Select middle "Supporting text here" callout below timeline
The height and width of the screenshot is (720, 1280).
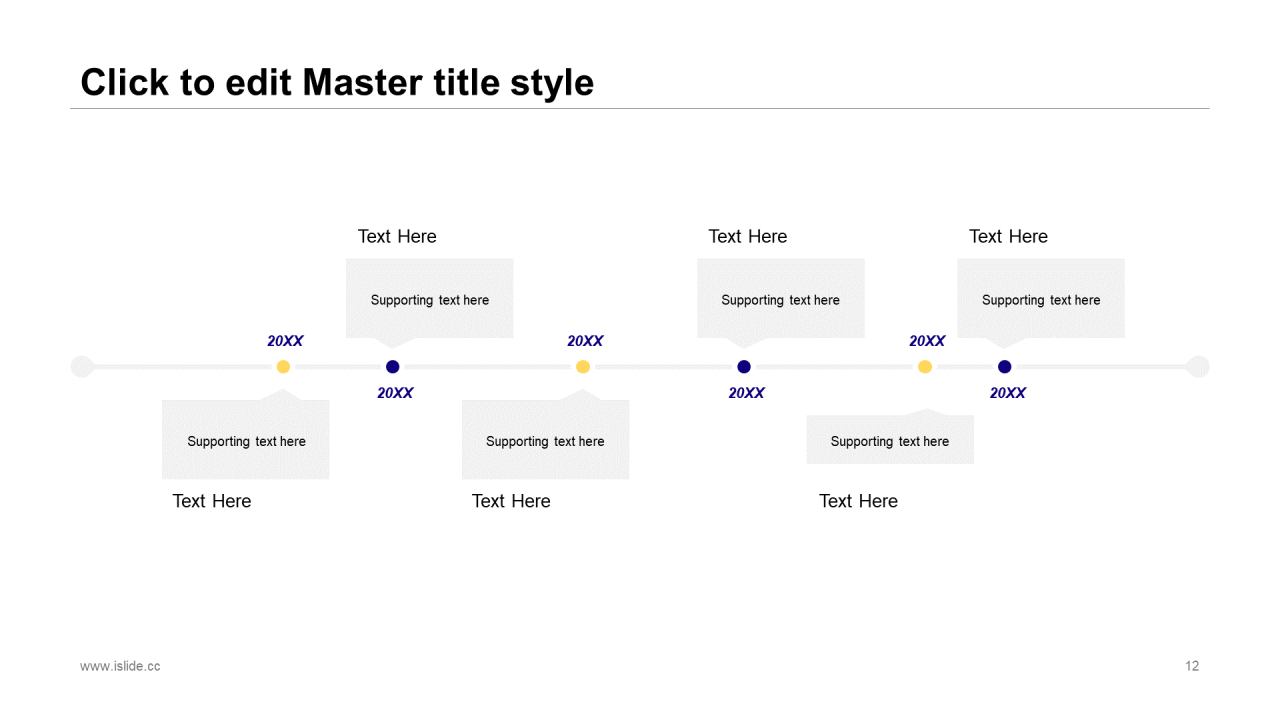545,441
